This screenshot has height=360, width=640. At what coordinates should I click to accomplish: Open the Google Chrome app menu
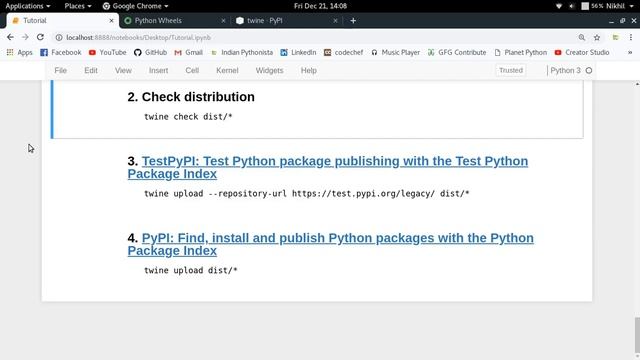(135, 6)
